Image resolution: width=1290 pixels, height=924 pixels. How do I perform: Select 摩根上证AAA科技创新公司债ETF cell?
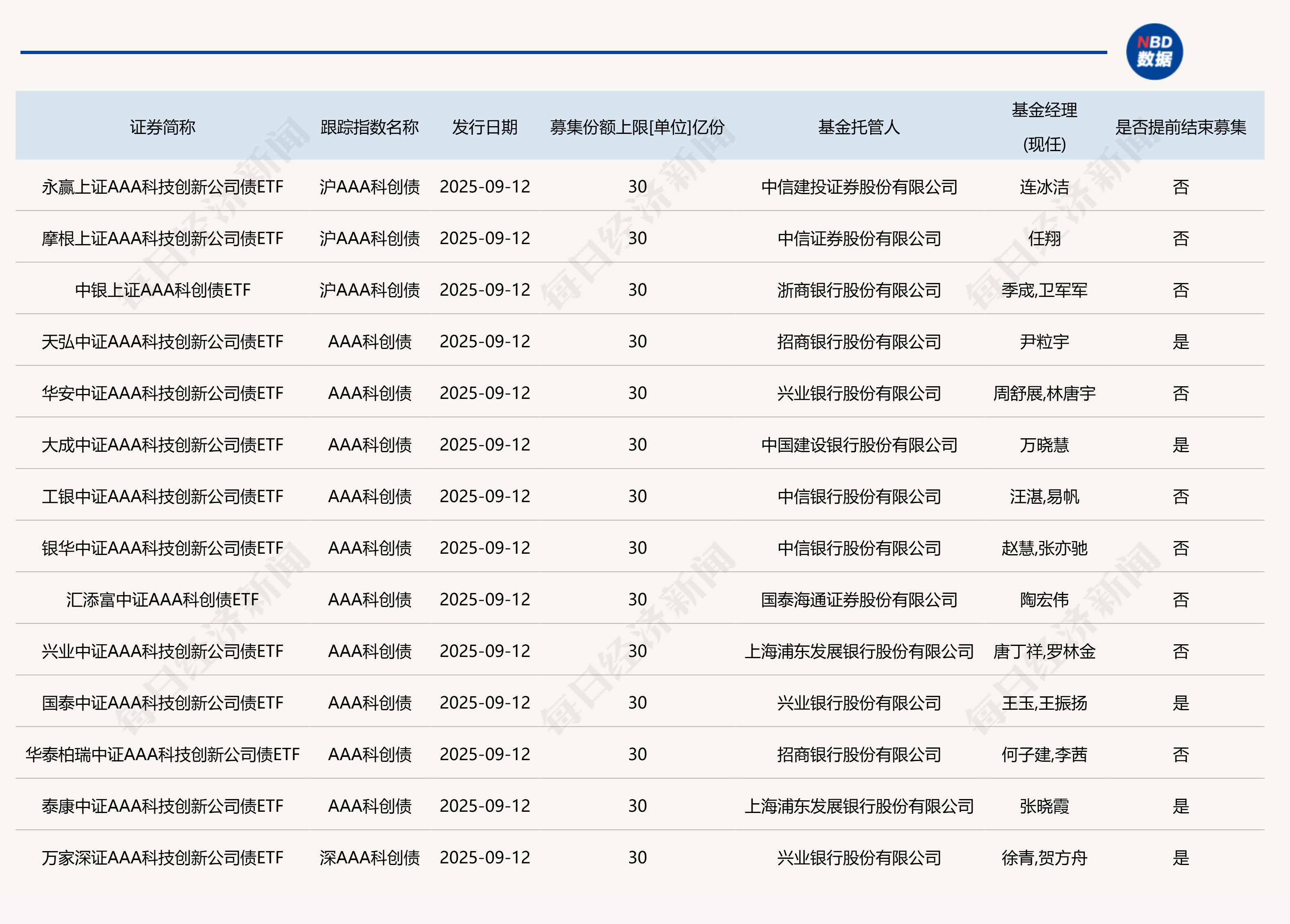tap(163, 238)
